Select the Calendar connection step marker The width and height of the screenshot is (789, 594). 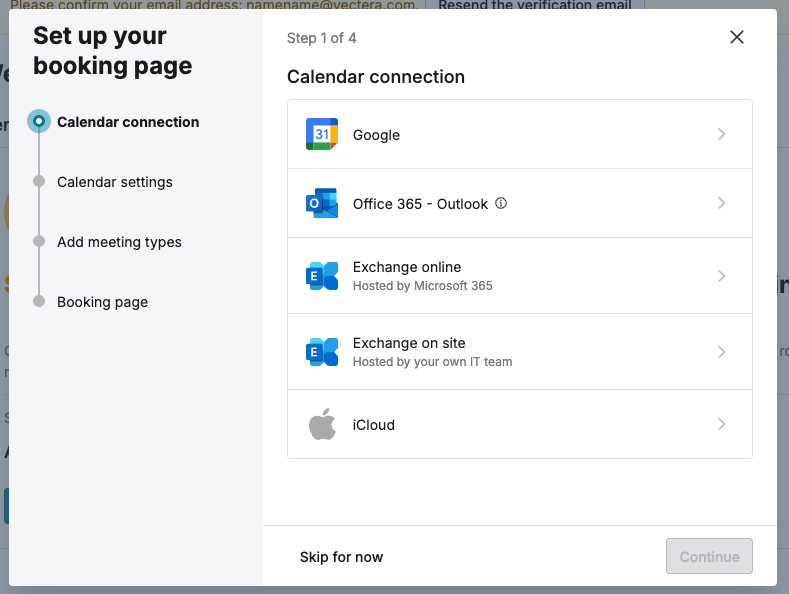(x=39, y=121)
